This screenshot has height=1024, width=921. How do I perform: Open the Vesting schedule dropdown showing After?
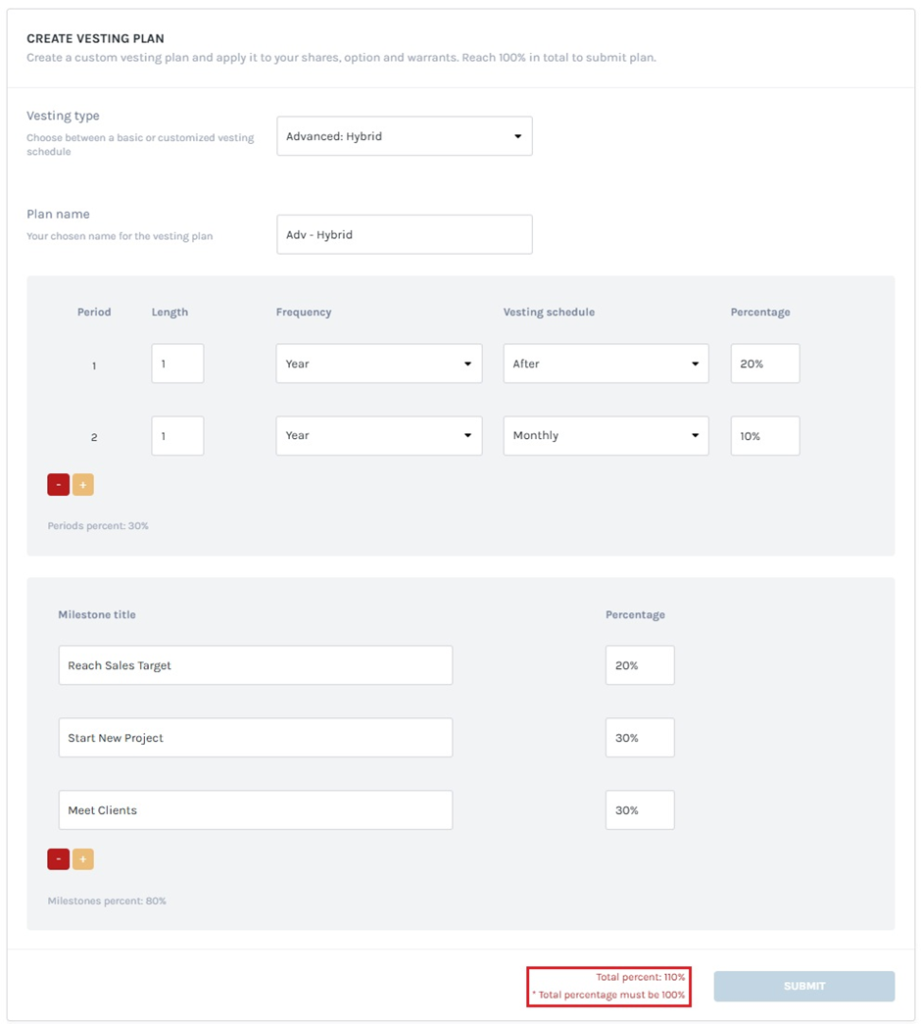click(x=605, y=363)
